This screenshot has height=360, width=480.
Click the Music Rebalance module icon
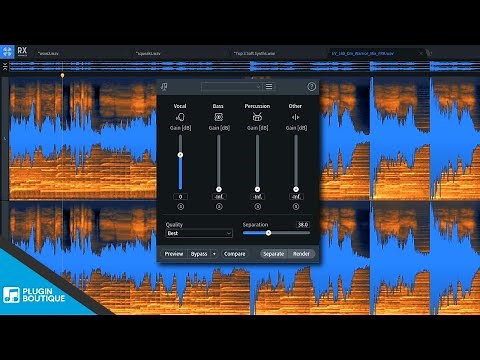pyautogui.click(x=164, y=87)
